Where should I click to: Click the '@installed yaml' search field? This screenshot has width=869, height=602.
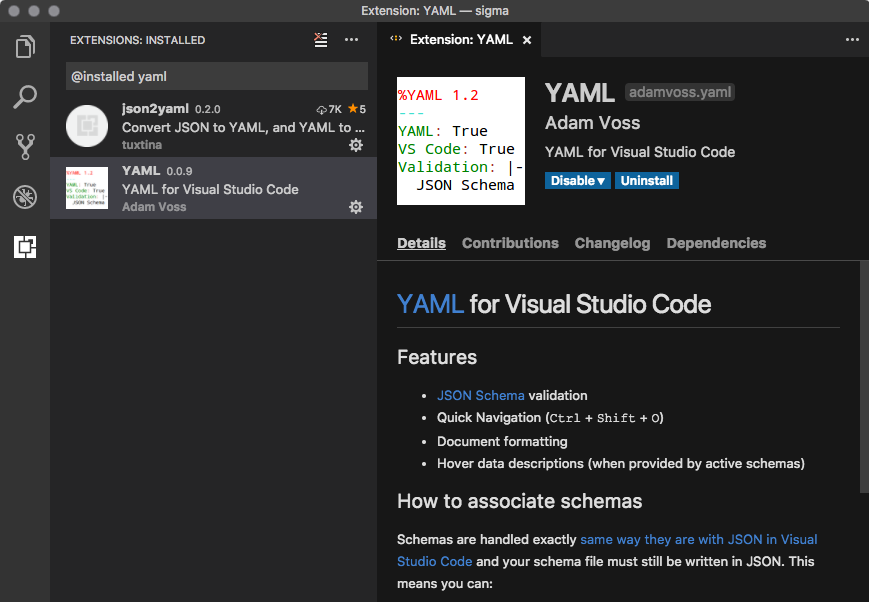tap(216, 76)
